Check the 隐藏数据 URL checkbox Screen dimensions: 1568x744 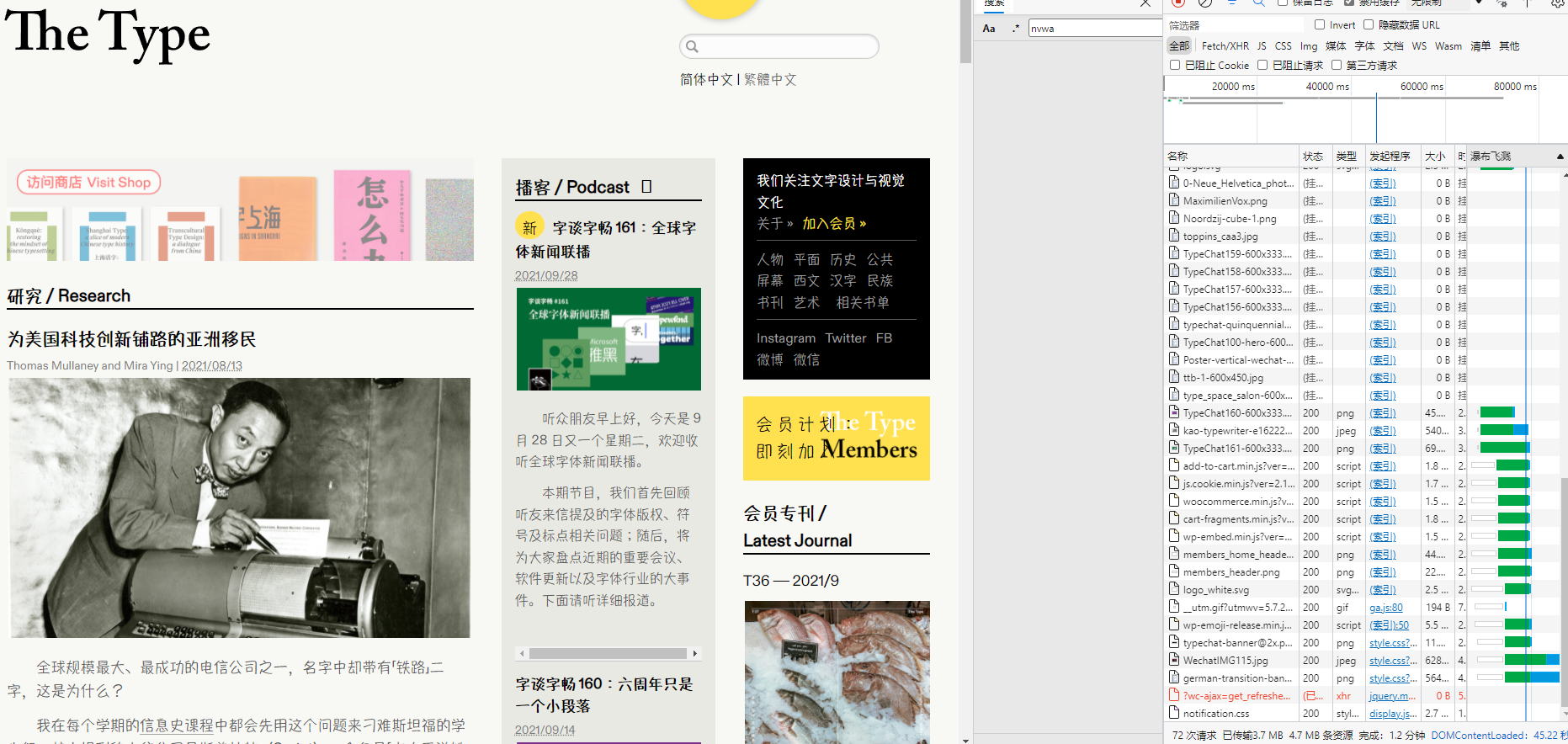point(1369,24)
